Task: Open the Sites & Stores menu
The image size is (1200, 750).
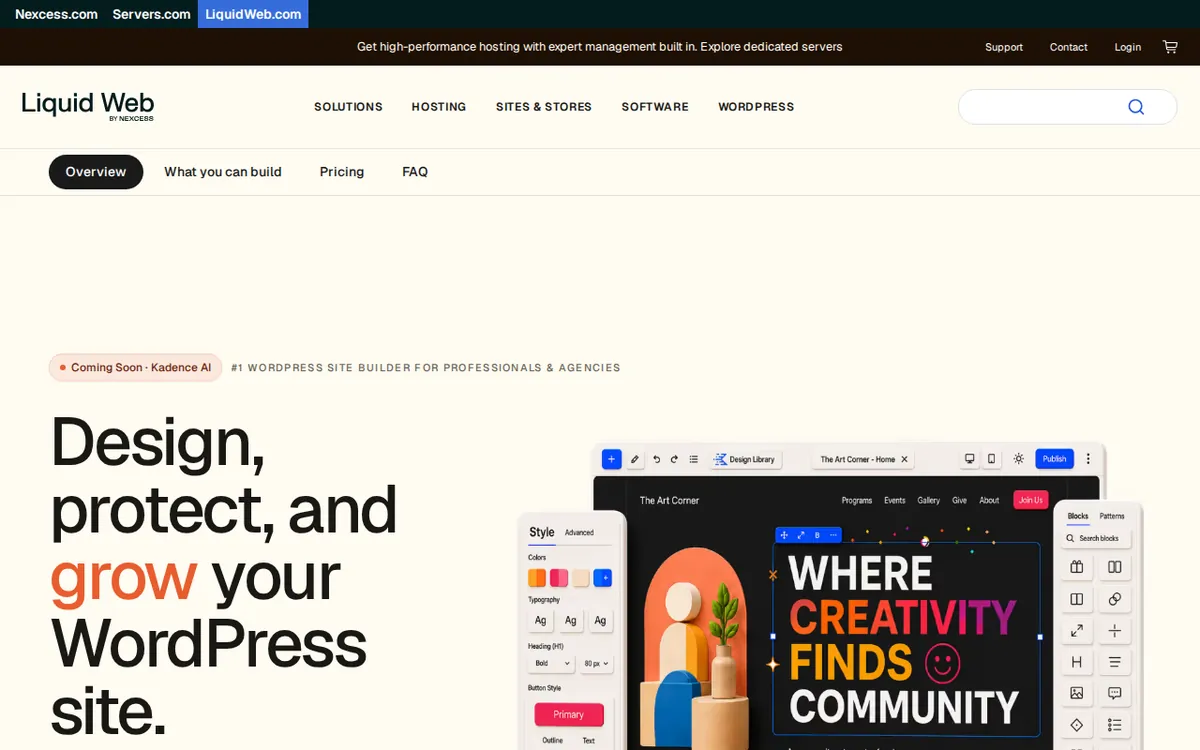Action: click(544, 107)
